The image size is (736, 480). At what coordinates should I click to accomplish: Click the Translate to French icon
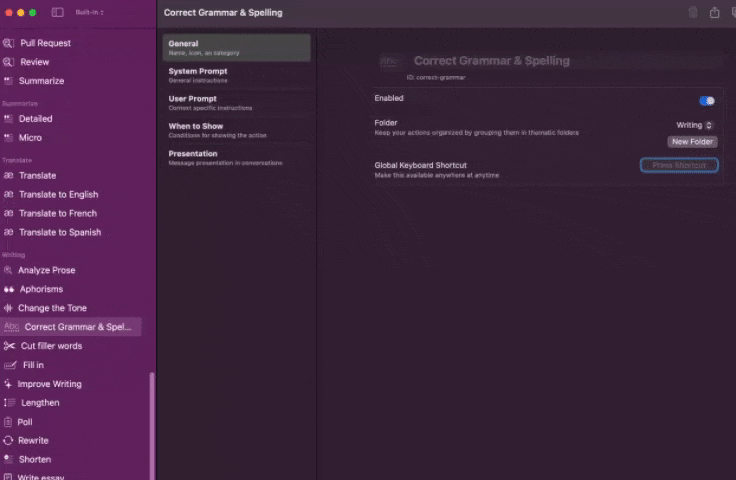click(x=8, y=213)
